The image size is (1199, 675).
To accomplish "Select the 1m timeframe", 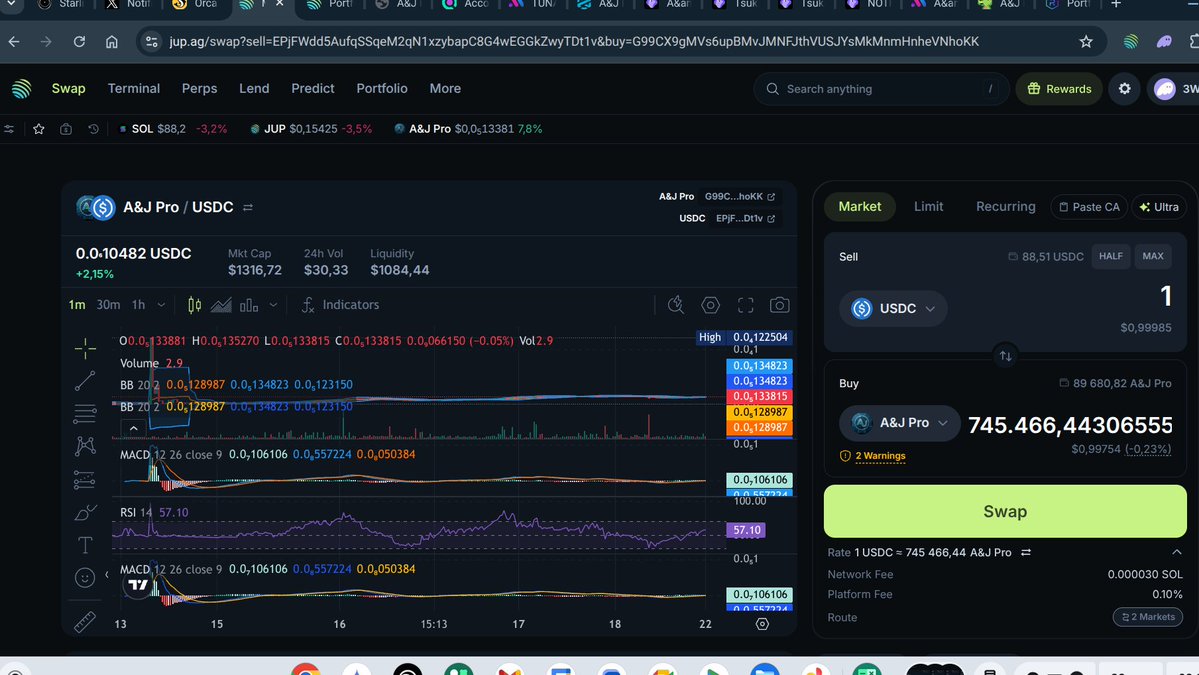I will 77,305.
